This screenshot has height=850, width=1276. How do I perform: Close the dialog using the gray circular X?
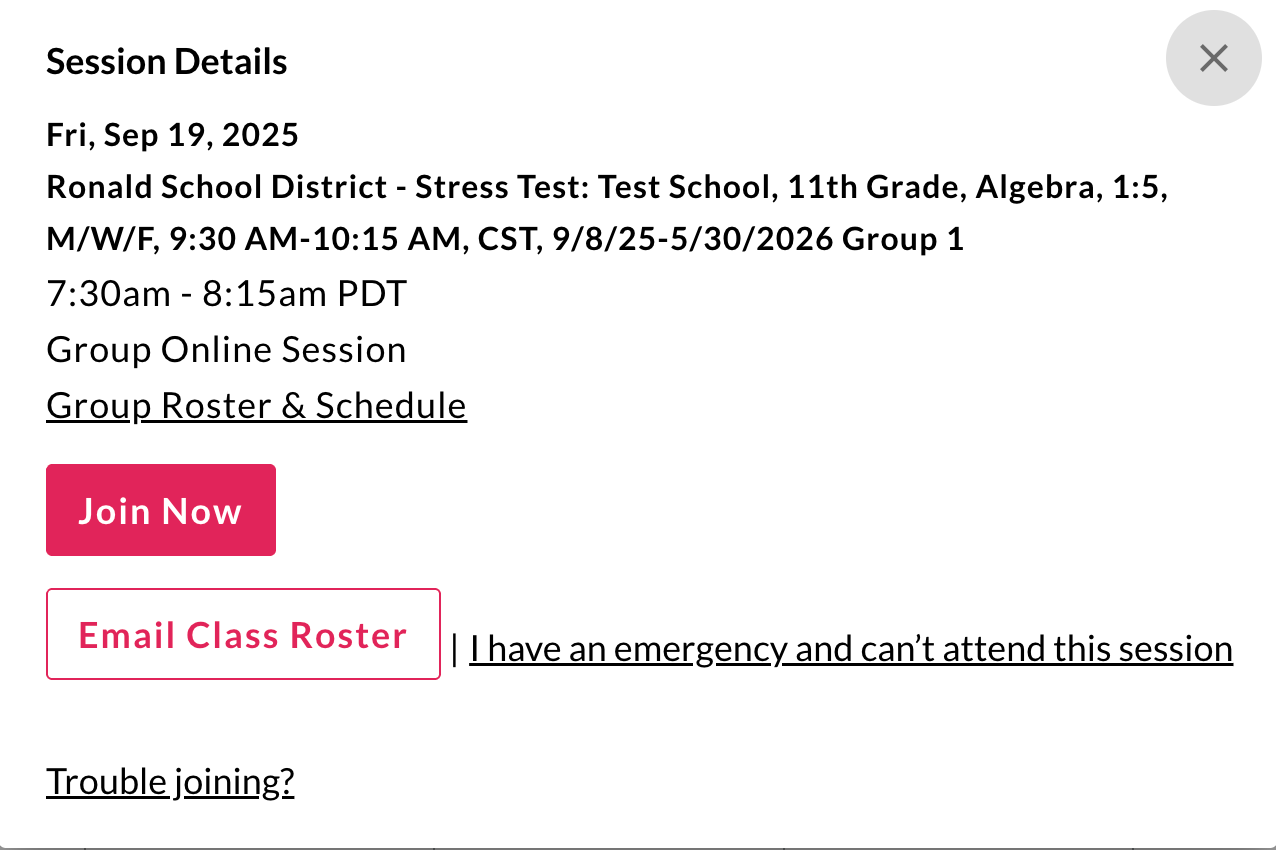click(x=1213, y=58)
